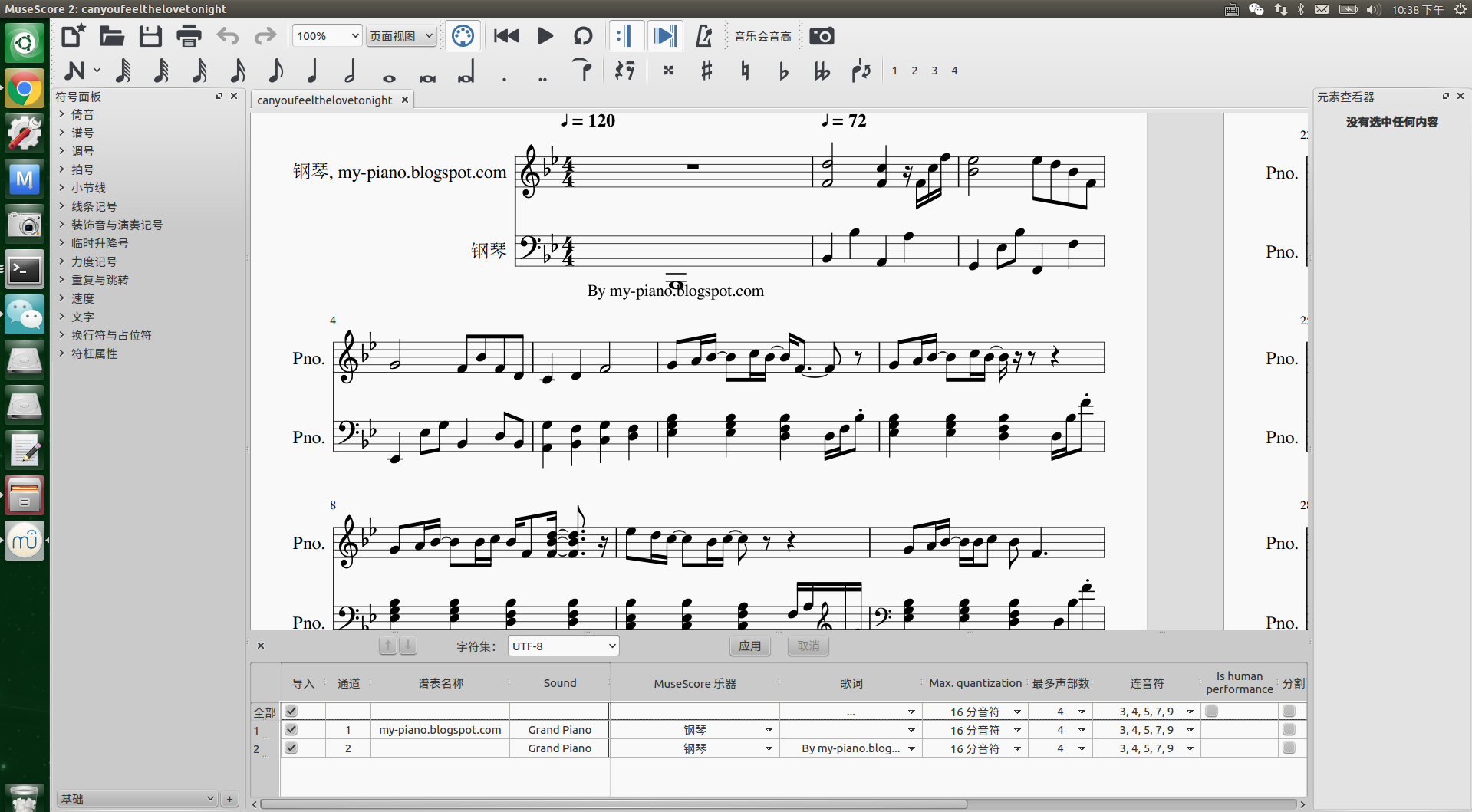Toggle the metronome

(x=703, y=36)
